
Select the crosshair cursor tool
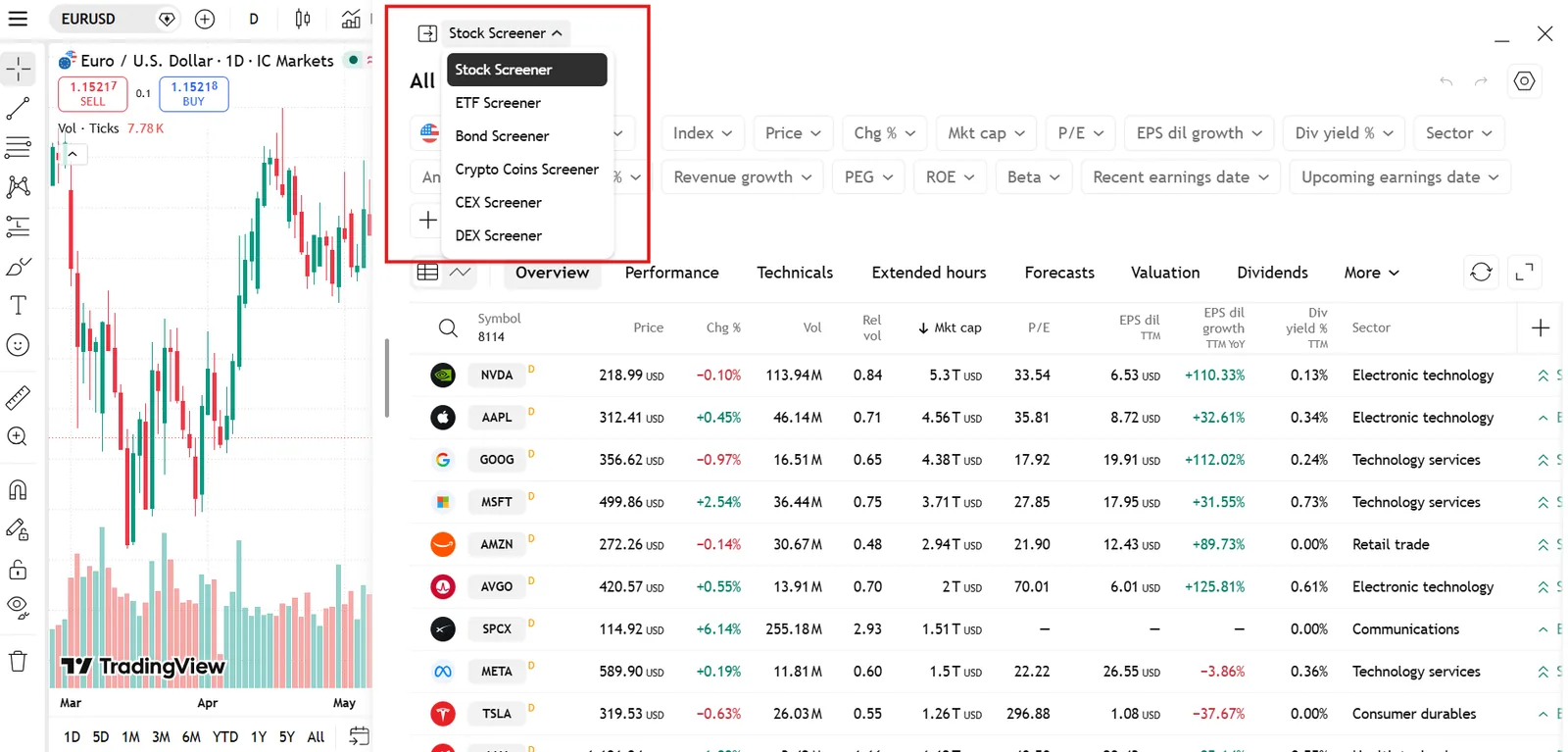18,69
